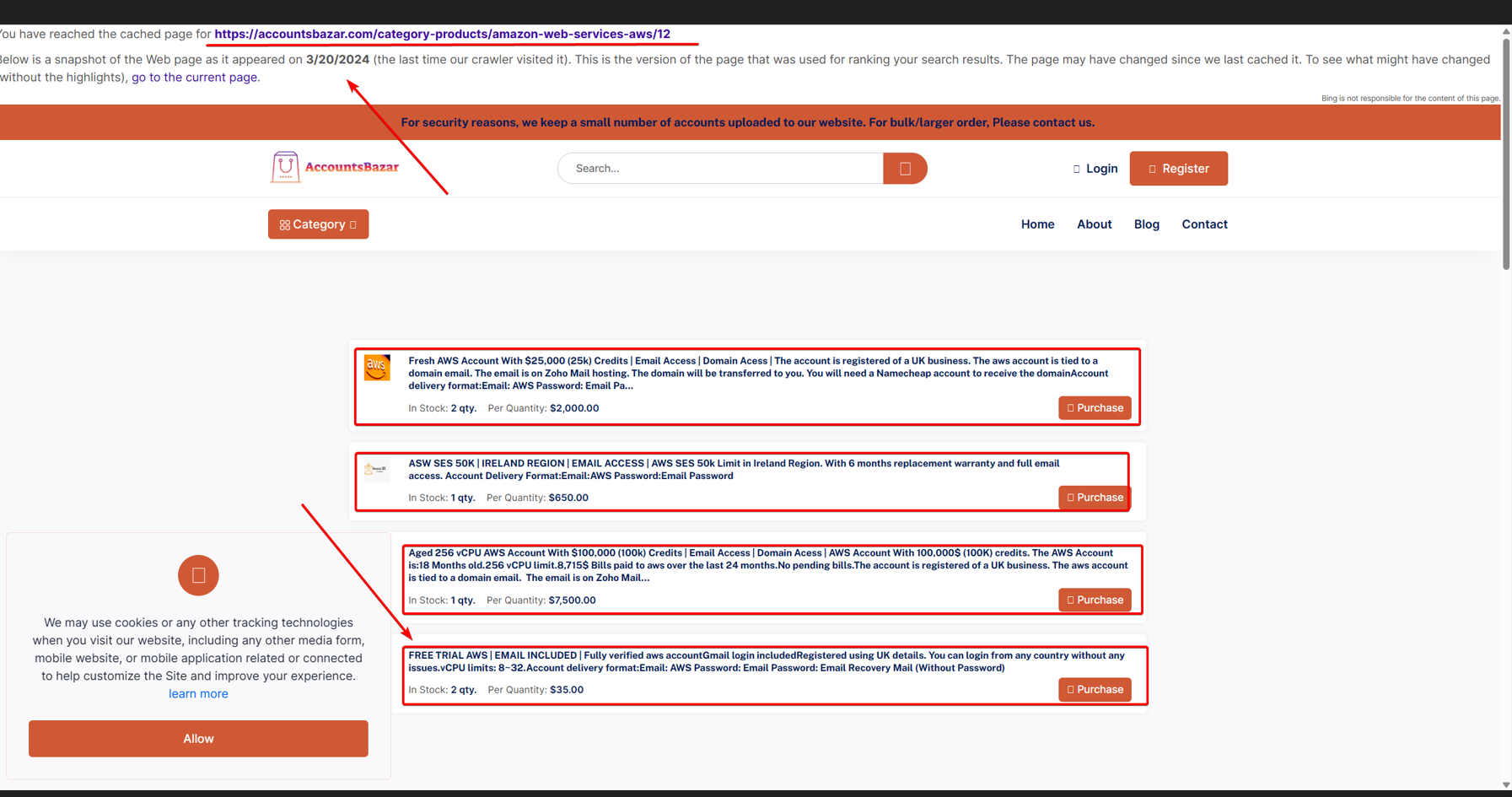Image resolution: width=1512 pixels, height=797 pixels.
Task: Click "In Stock: 2 qty." on the Fresh AWS row
Action: (443, 408)
